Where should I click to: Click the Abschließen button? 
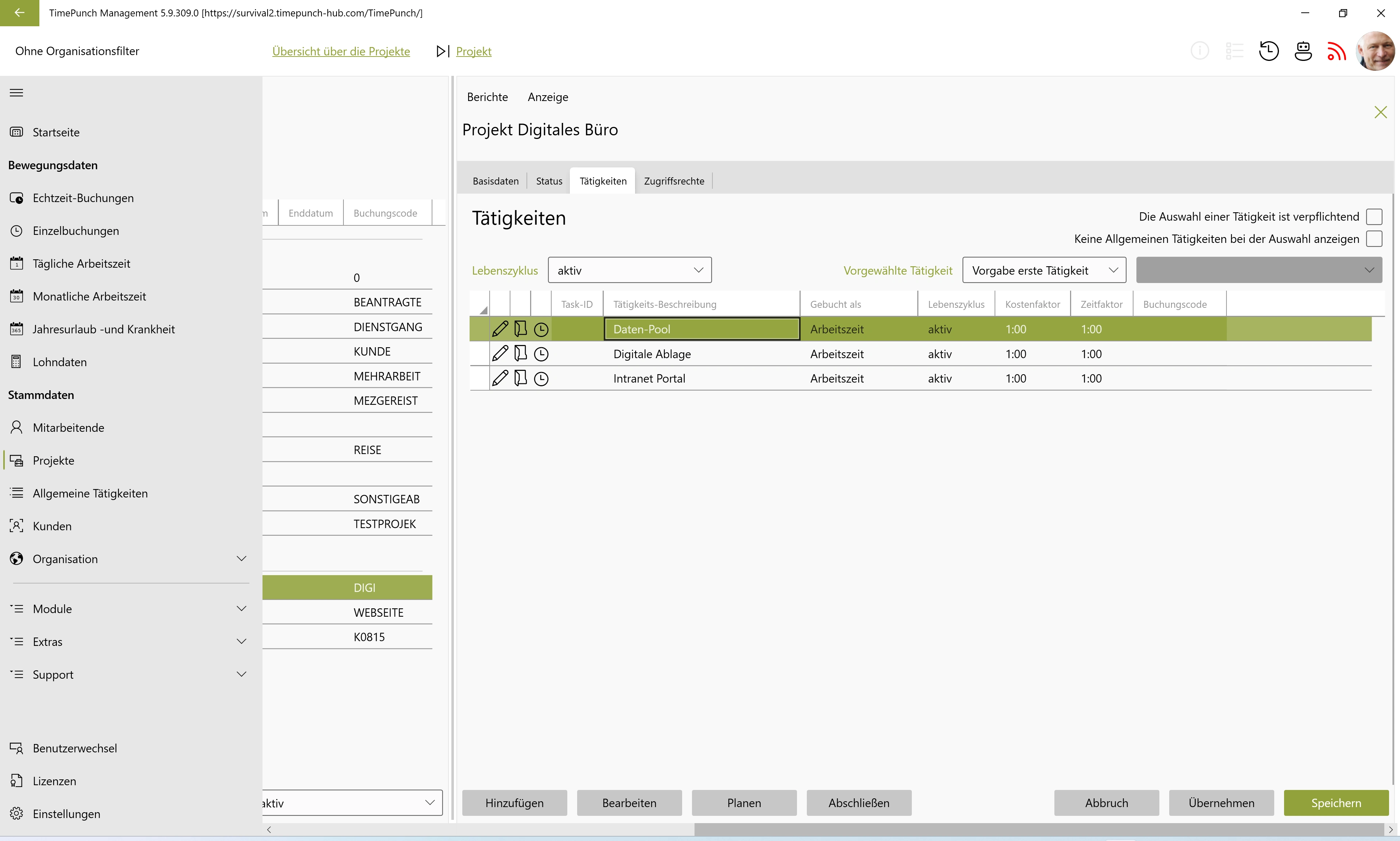coord(859,803)
